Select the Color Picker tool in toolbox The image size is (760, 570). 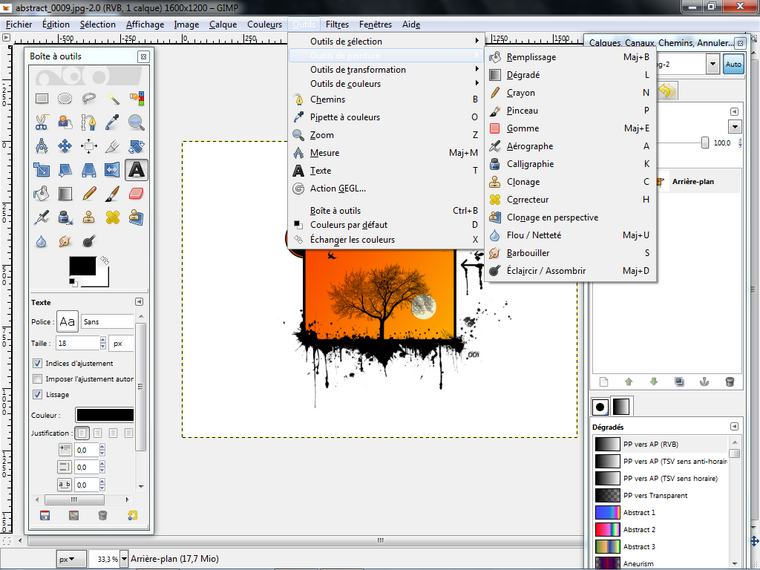113,122
